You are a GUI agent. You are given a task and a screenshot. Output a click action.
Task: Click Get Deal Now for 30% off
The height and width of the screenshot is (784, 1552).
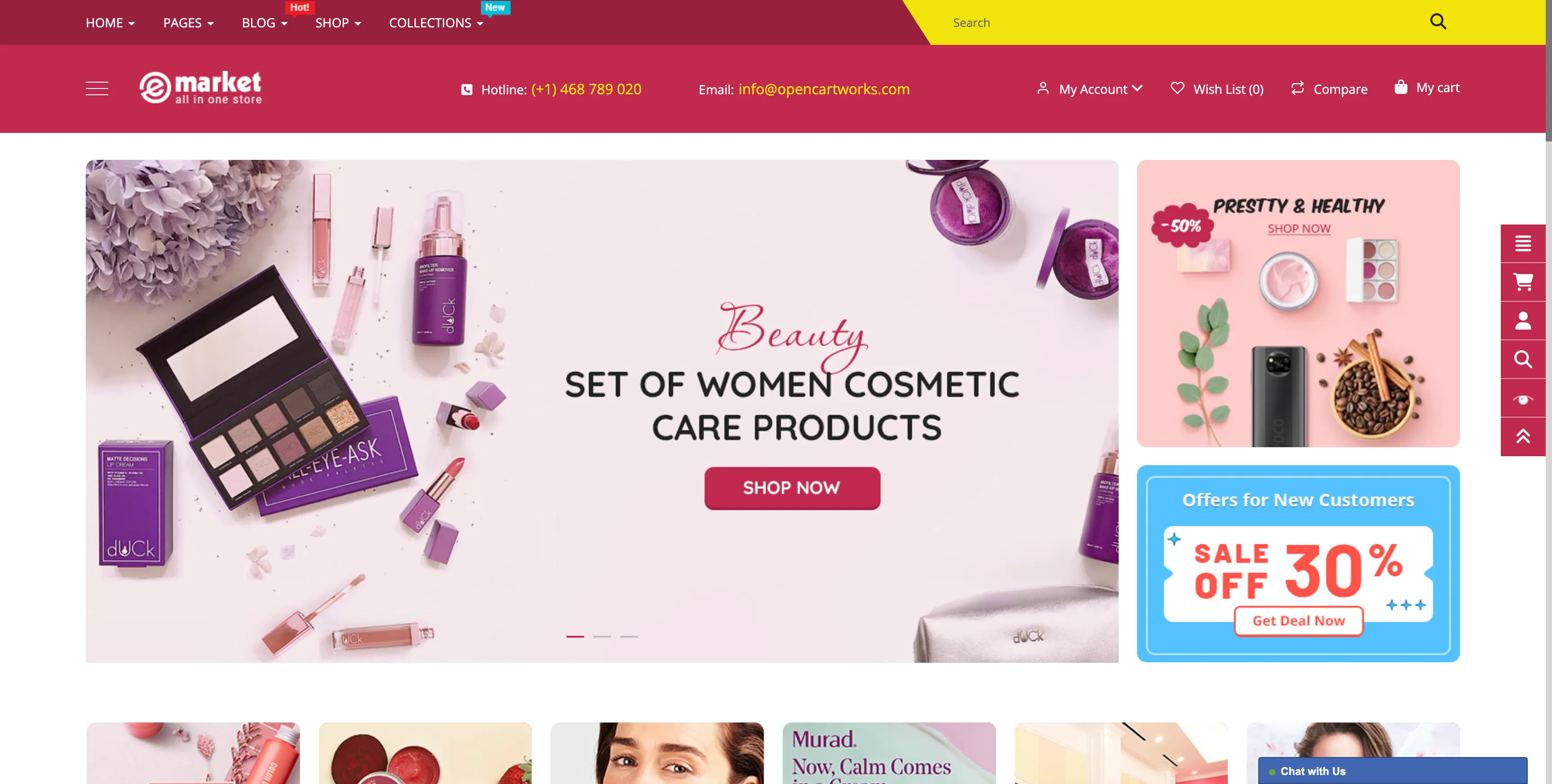coord(1299,620)
